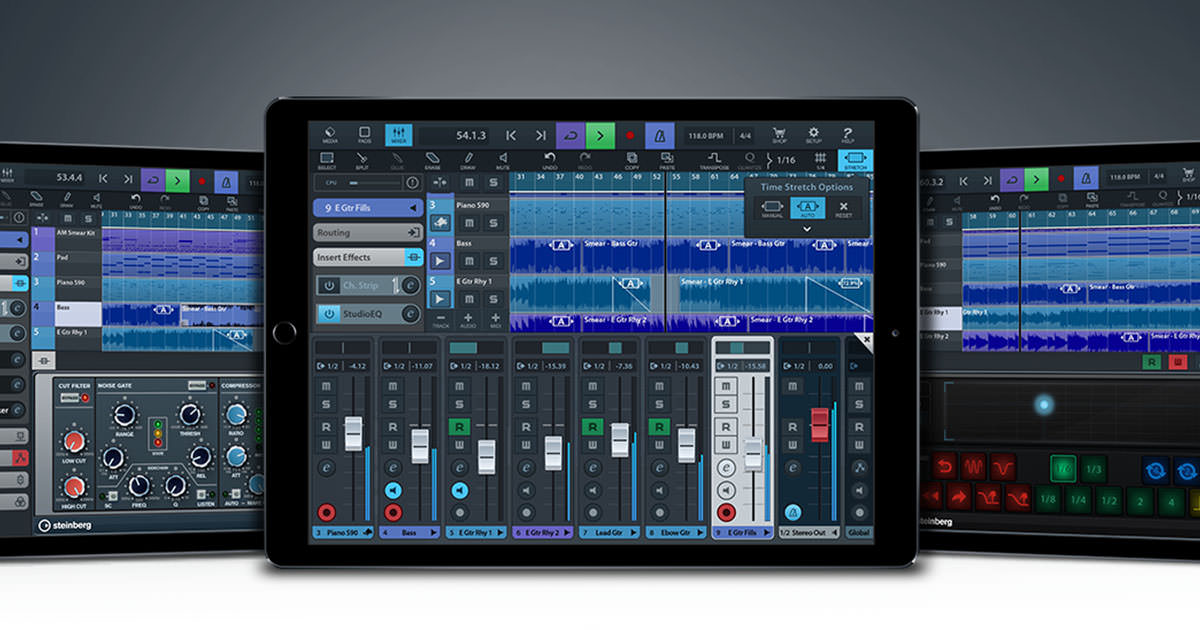This screenshot has width=1200, height=630.
Task: Undo last action in center toolbar
Action: point(549,160)
